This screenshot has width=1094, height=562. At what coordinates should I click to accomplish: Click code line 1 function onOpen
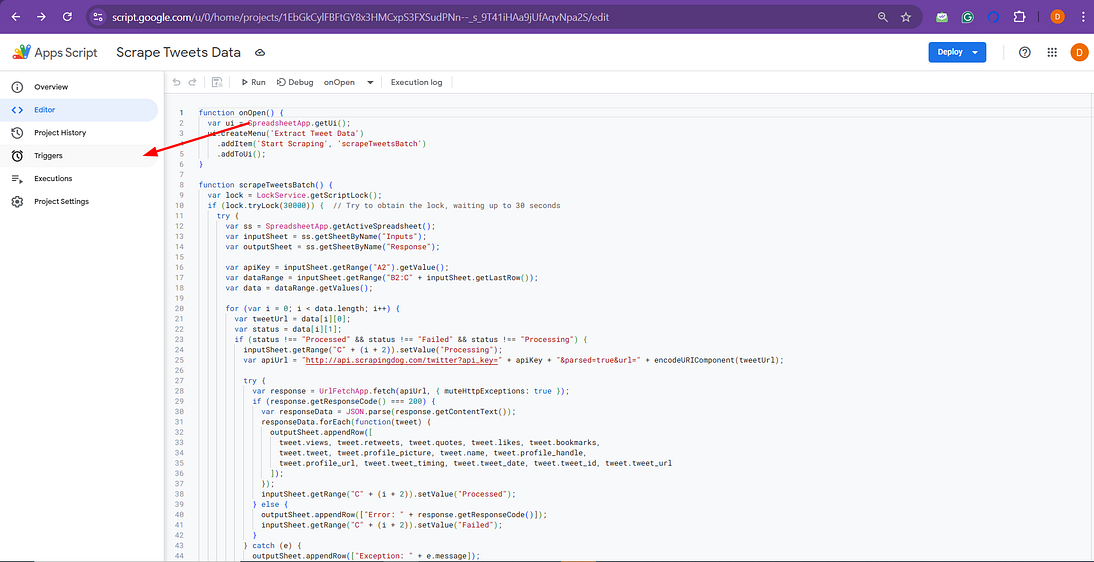[241, 112]
